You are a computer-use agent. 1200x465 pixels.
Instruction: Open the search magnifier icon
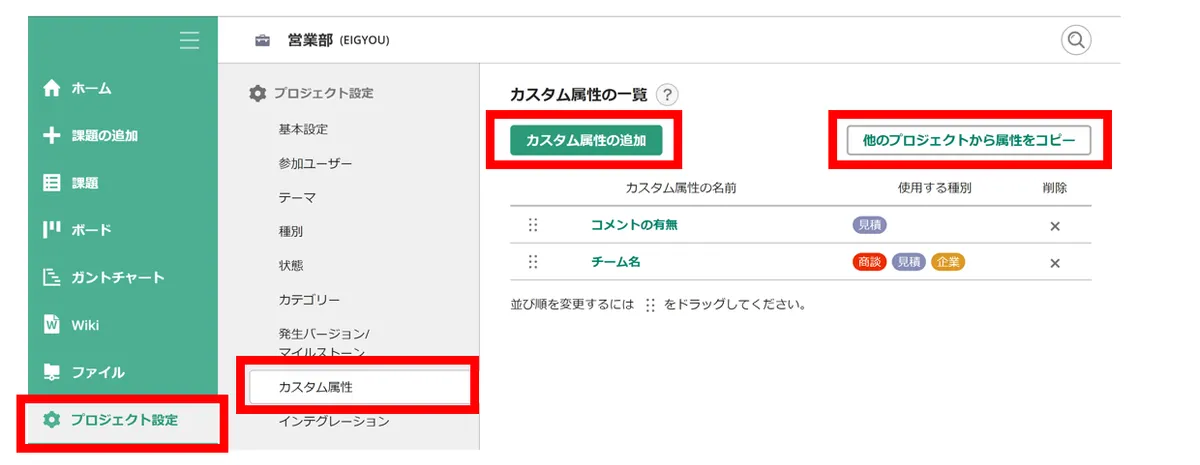click(1076, 40)
